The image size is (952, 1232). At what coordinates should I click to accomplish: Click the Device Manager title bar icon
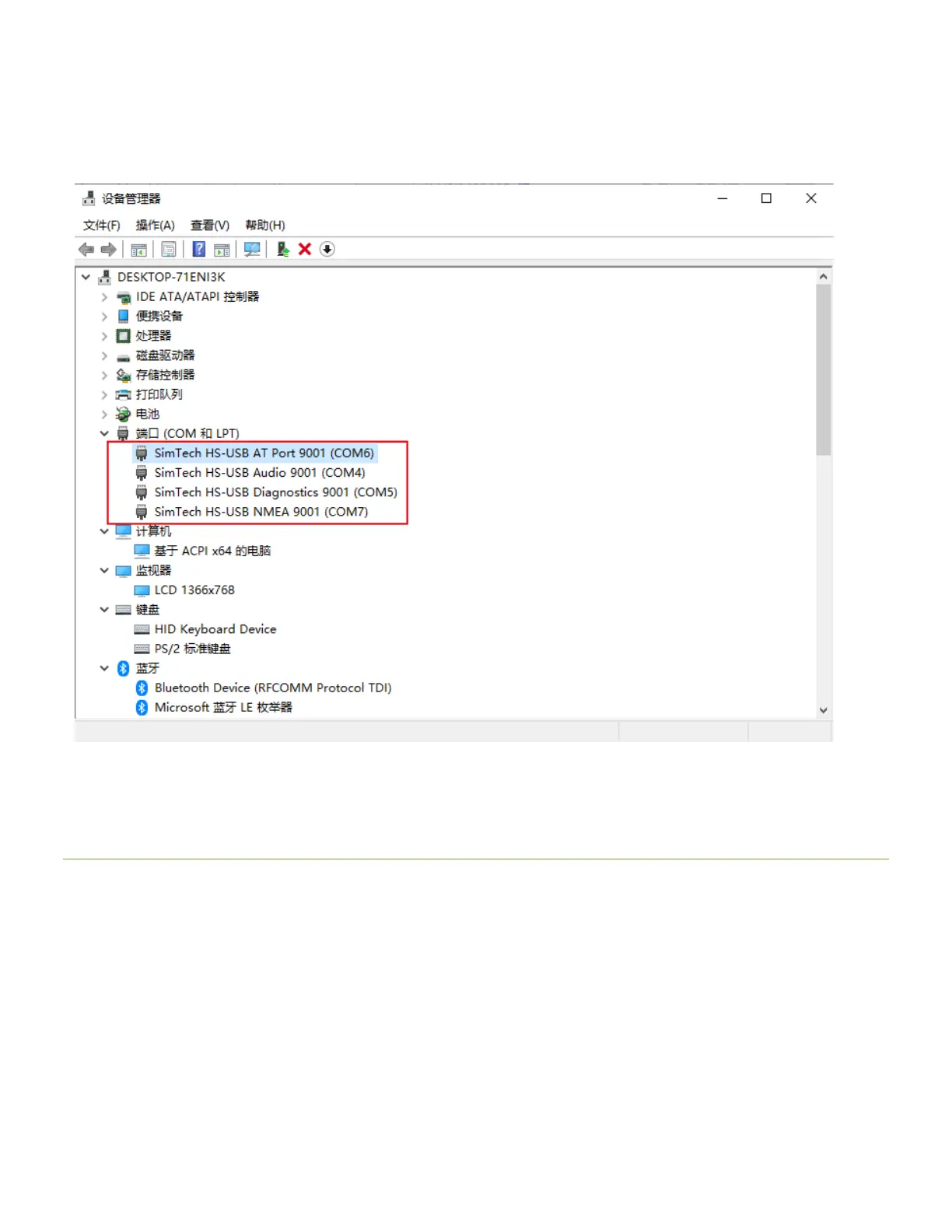tap(89, 199)
